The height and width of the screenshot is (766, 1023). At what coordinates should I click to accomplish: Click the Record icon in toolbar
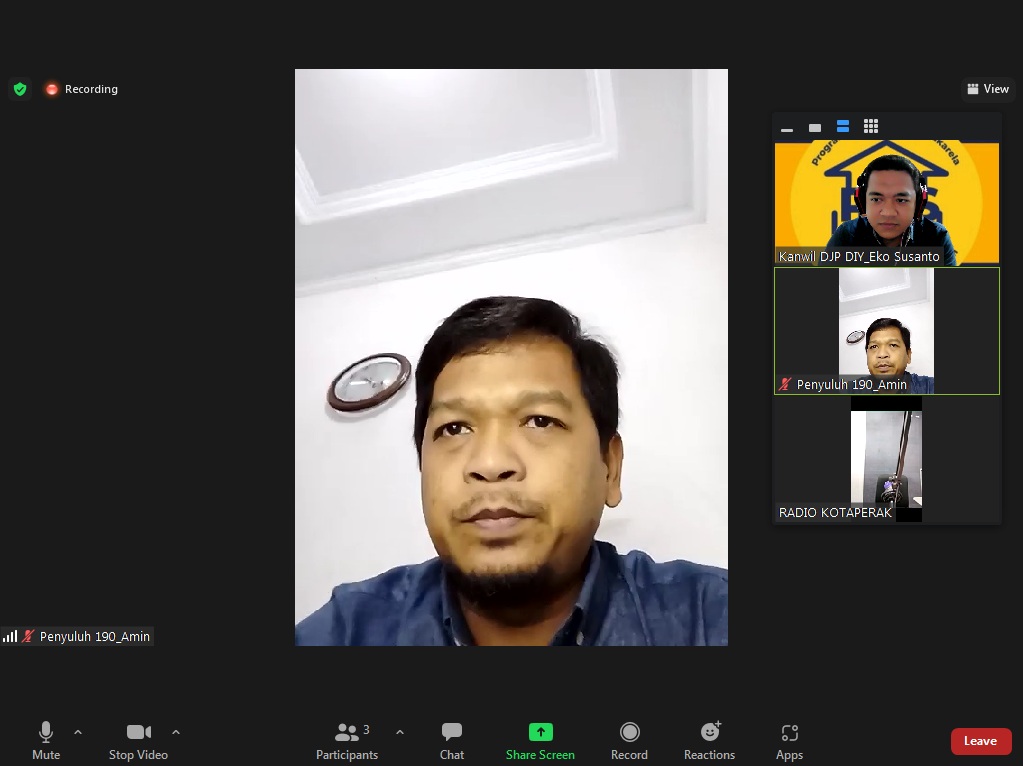pyautogui.click(x=629, y=741)
